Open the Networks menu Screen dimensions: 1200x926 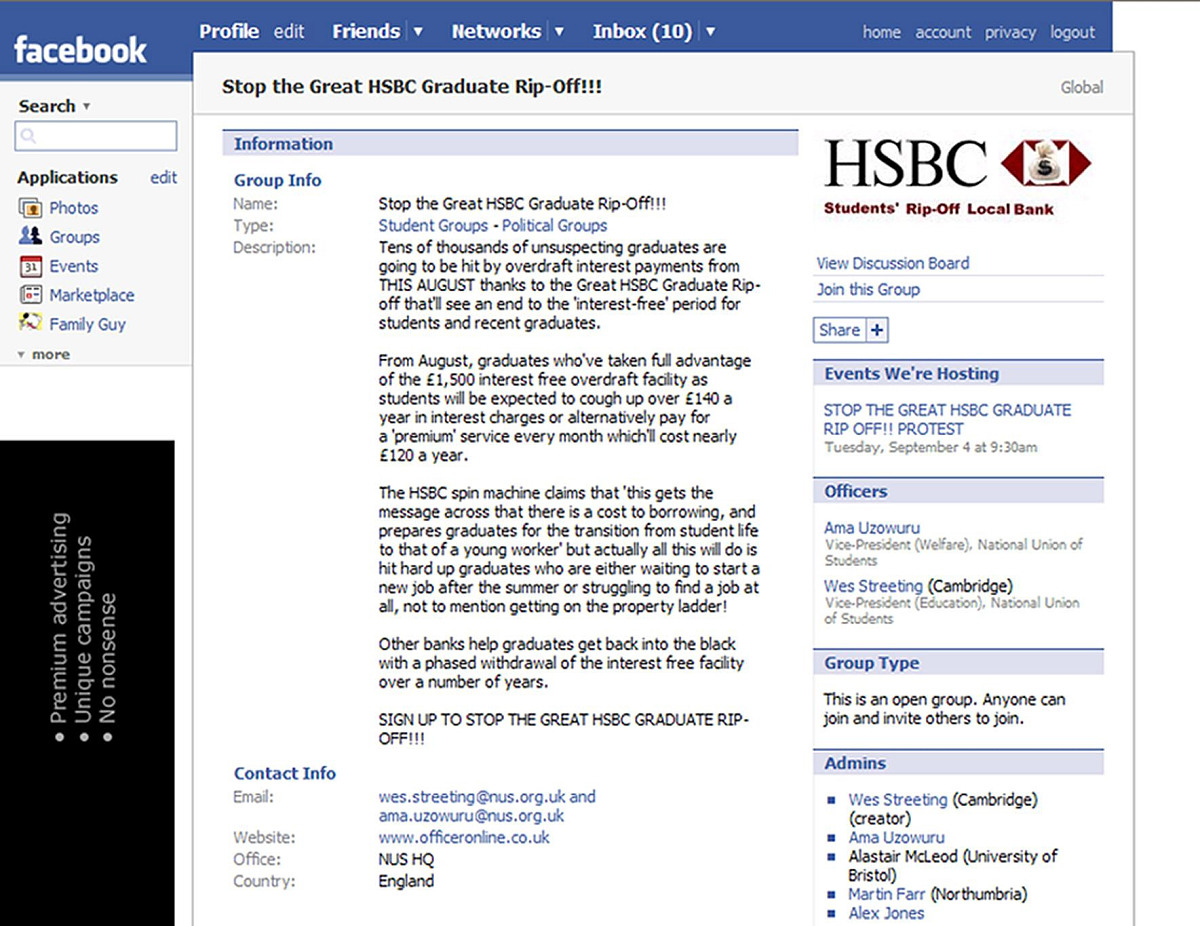(496, 31)
